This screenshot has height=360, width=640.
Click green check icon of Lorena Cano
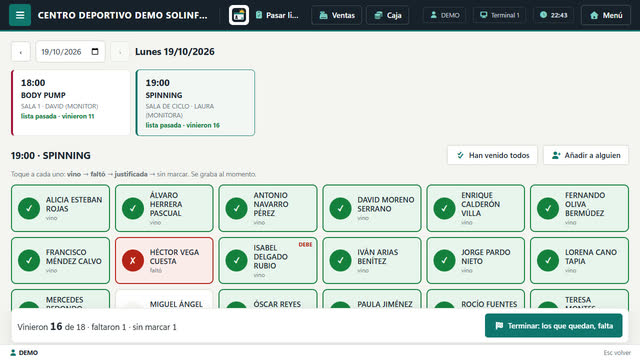coord(548,260)
